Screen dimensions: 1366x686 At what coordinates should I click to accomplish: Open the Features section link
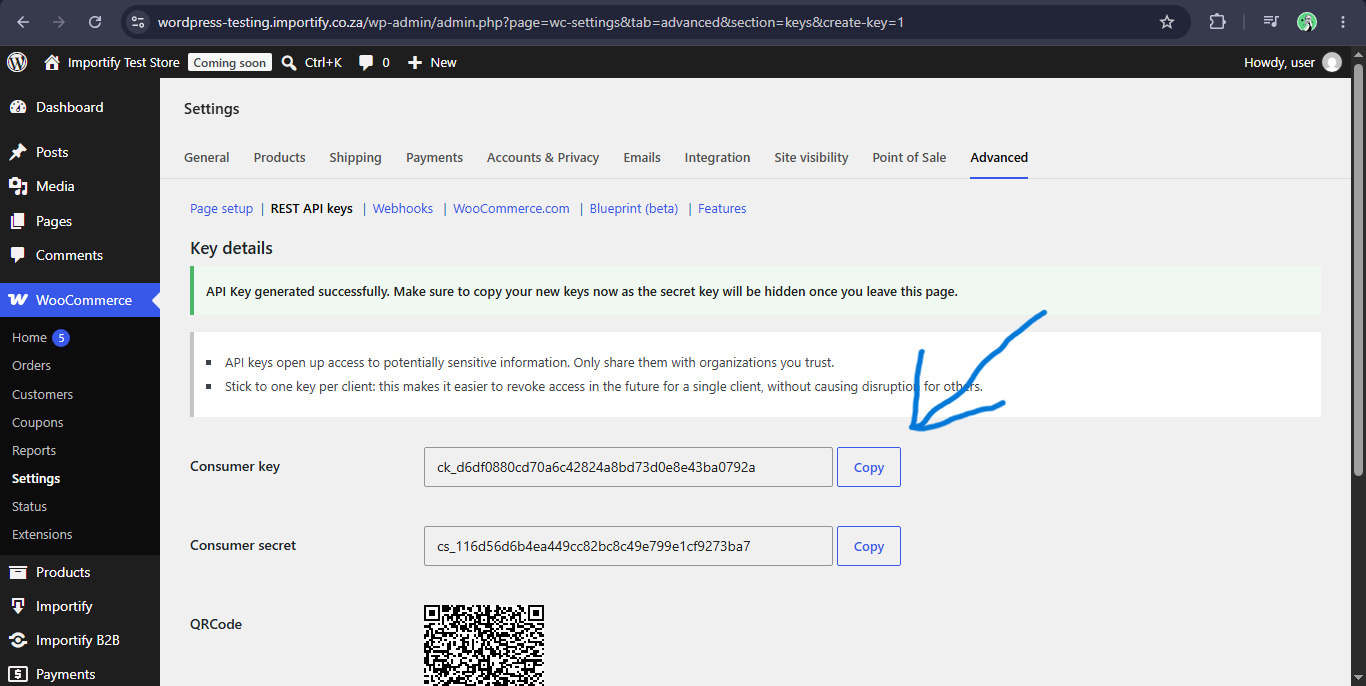(722, 209)
